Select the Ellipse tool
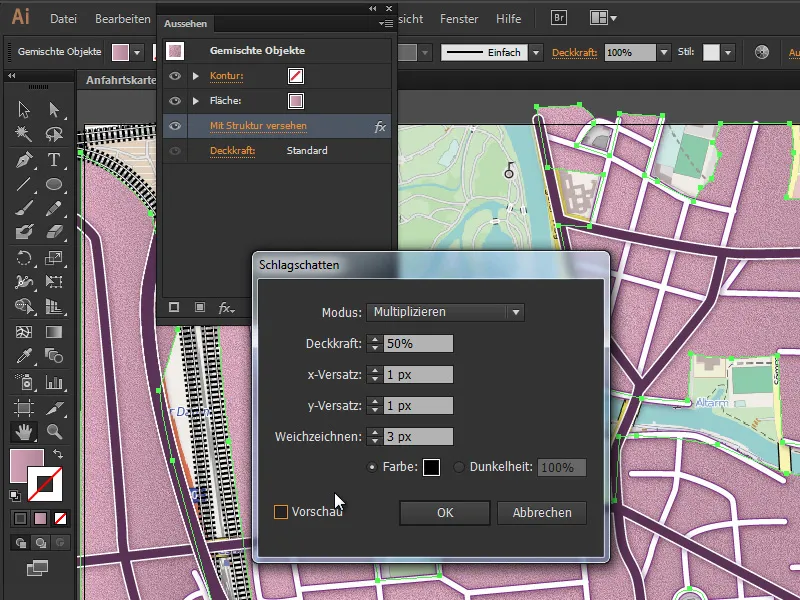 [x=54, y=184]
